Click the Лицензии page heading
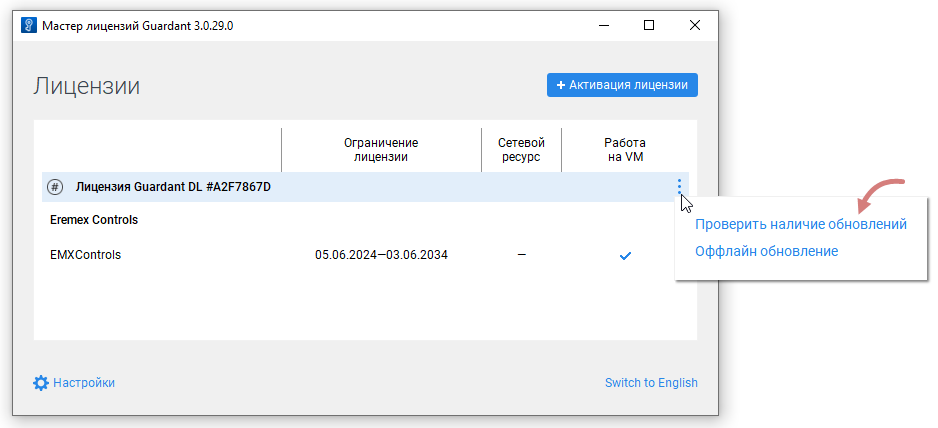 coord(86,86)
